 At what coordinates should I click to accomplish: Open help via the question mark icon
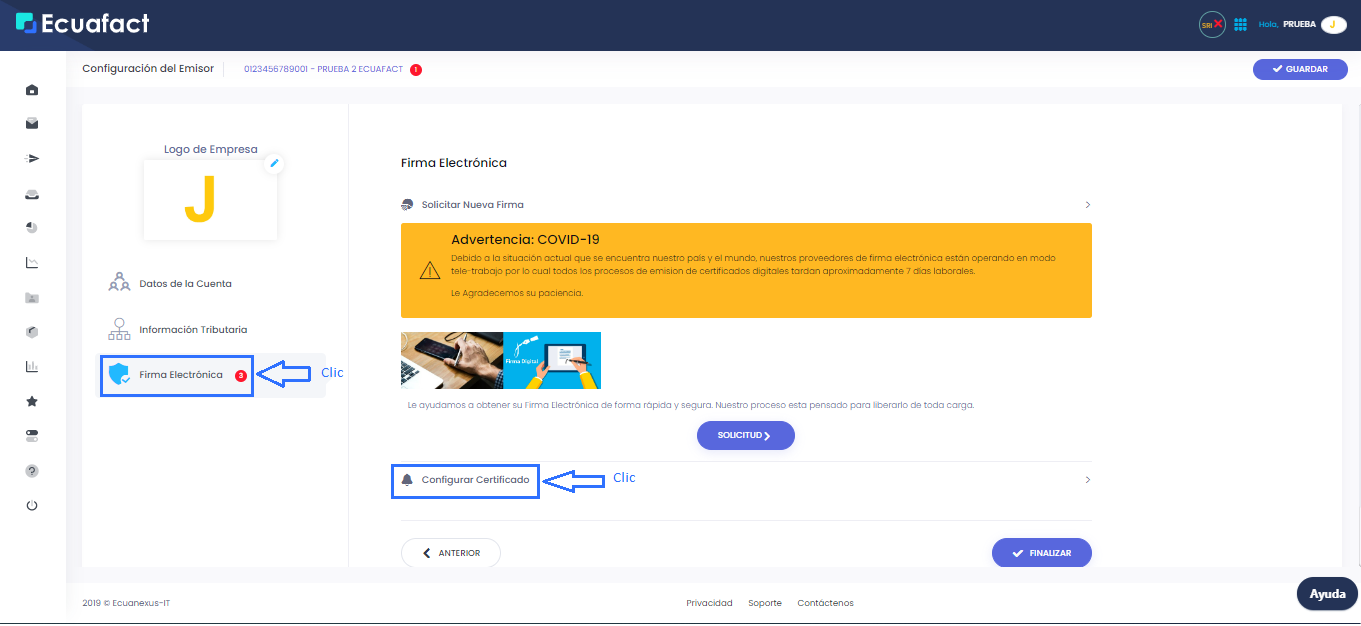click(x=31, y=470)
